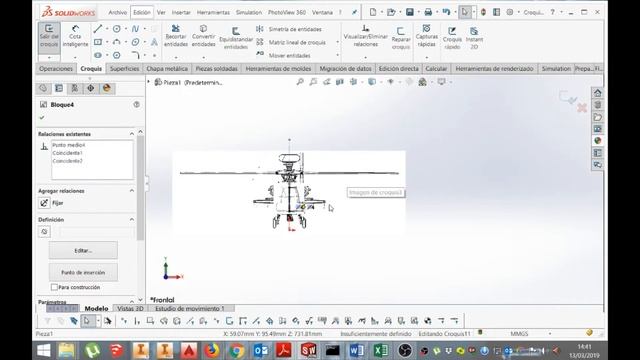This screenshot has width=640, height=360.
Task: Click Equidistanciar entidades tool
Action: 236,38
